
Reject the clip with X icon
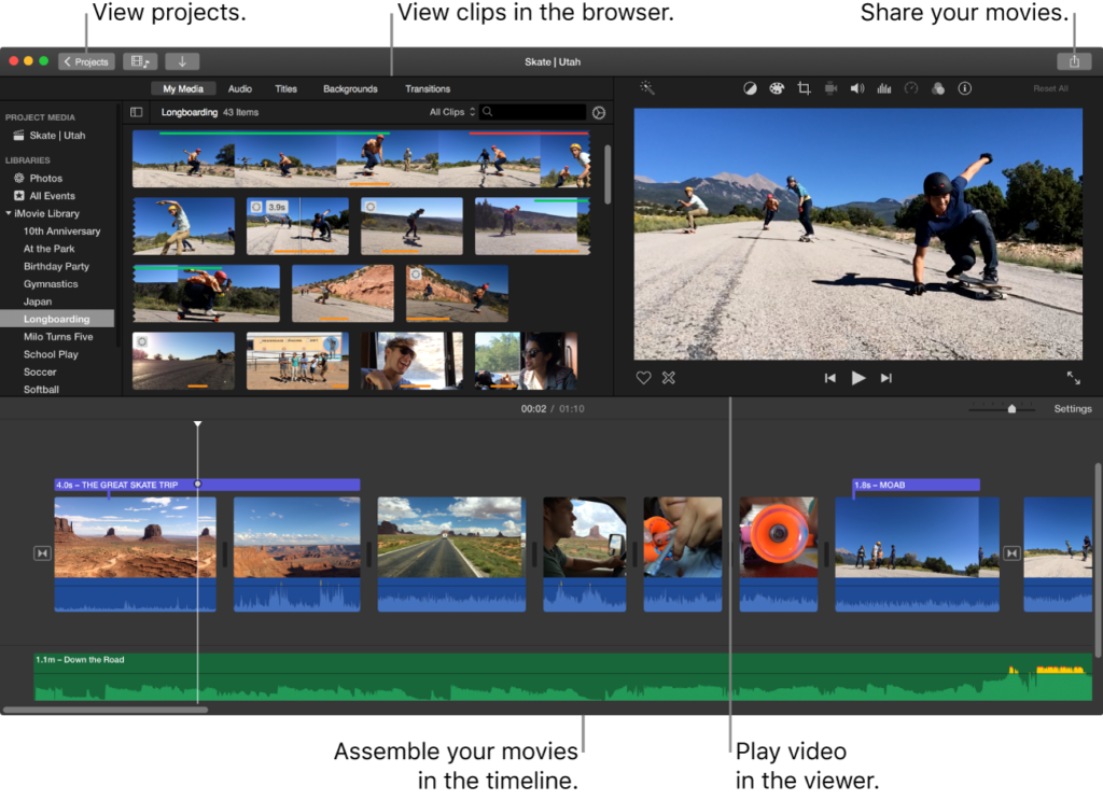click(x=668, y=378)
